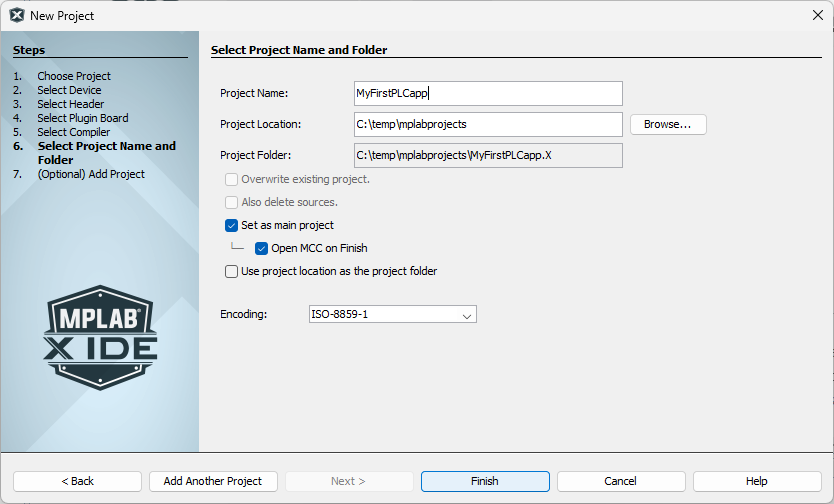The height and width of the screenshot is (504, 834).
Task: Click the Project Location text field
Action: [488, 124]
